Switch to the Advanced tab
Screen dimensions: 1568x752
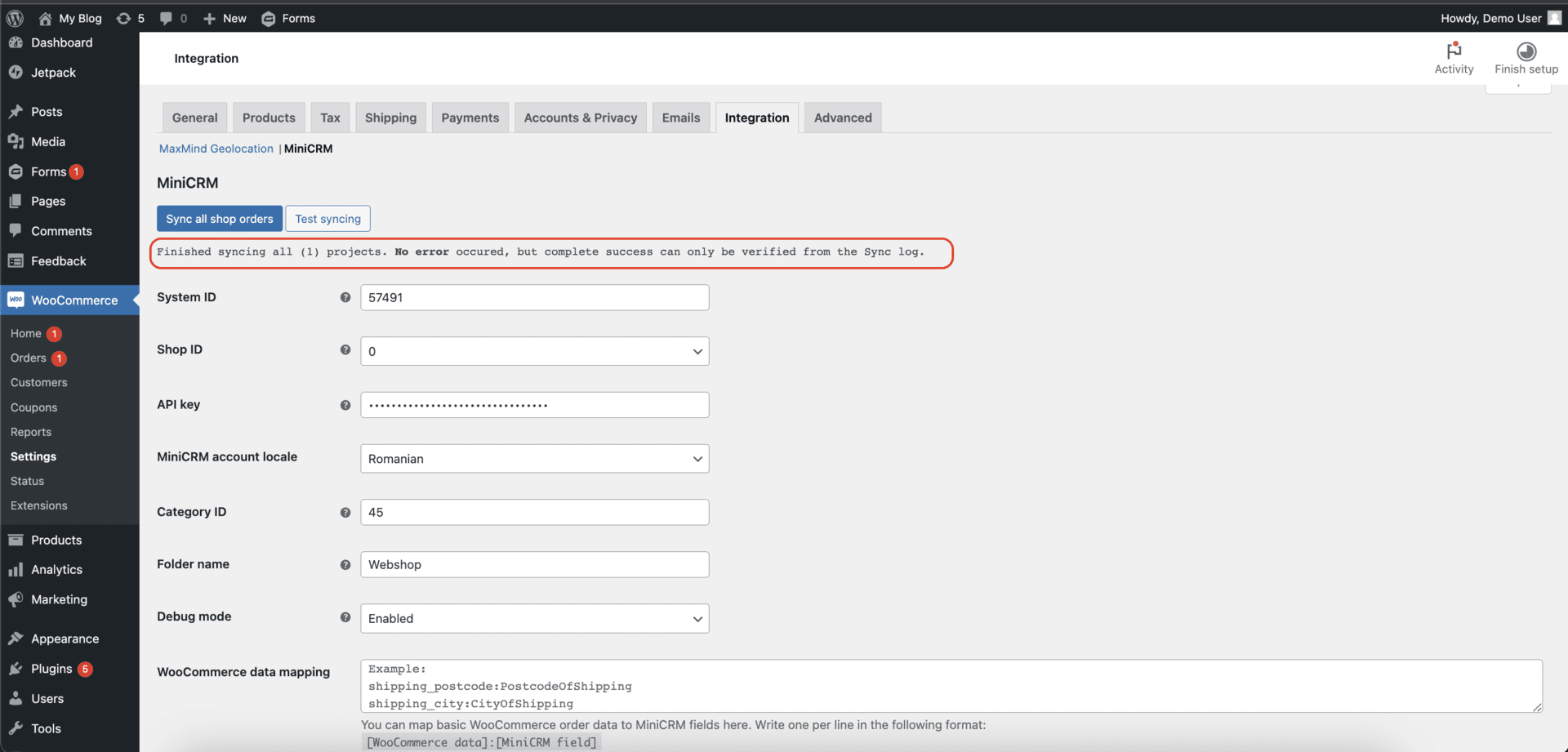(843, 118)
